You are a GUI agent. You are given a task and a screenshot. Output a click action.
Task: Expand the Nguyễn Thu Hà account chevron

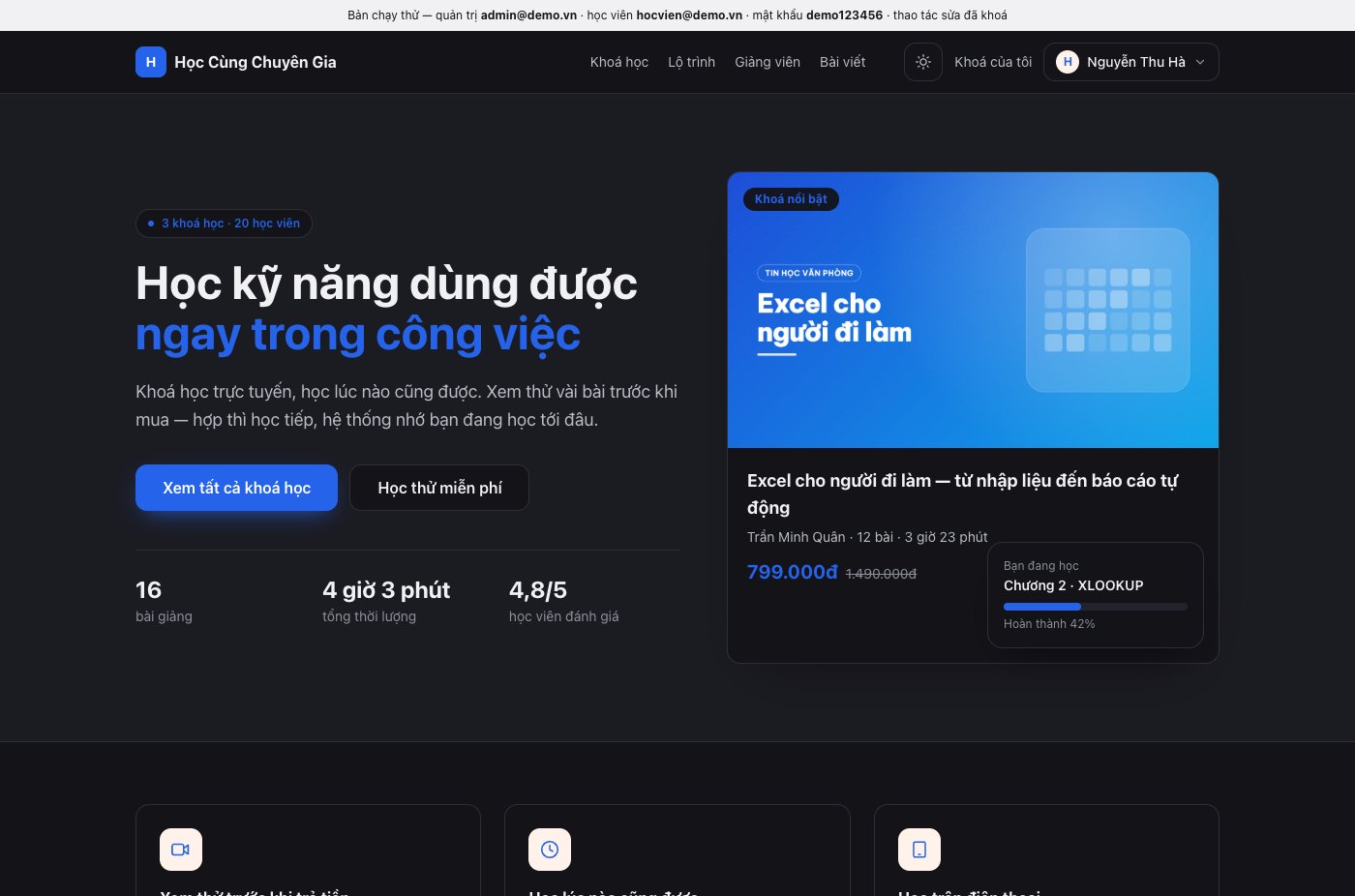pyautogui.click(x=1200, y=62)
